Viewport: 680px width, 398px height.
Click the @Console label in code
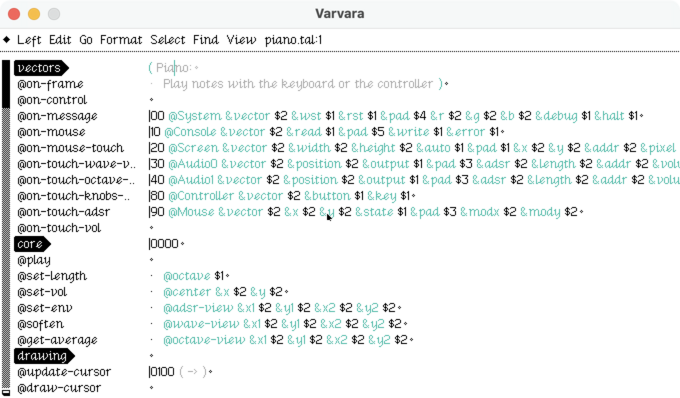tap(190, 132)
